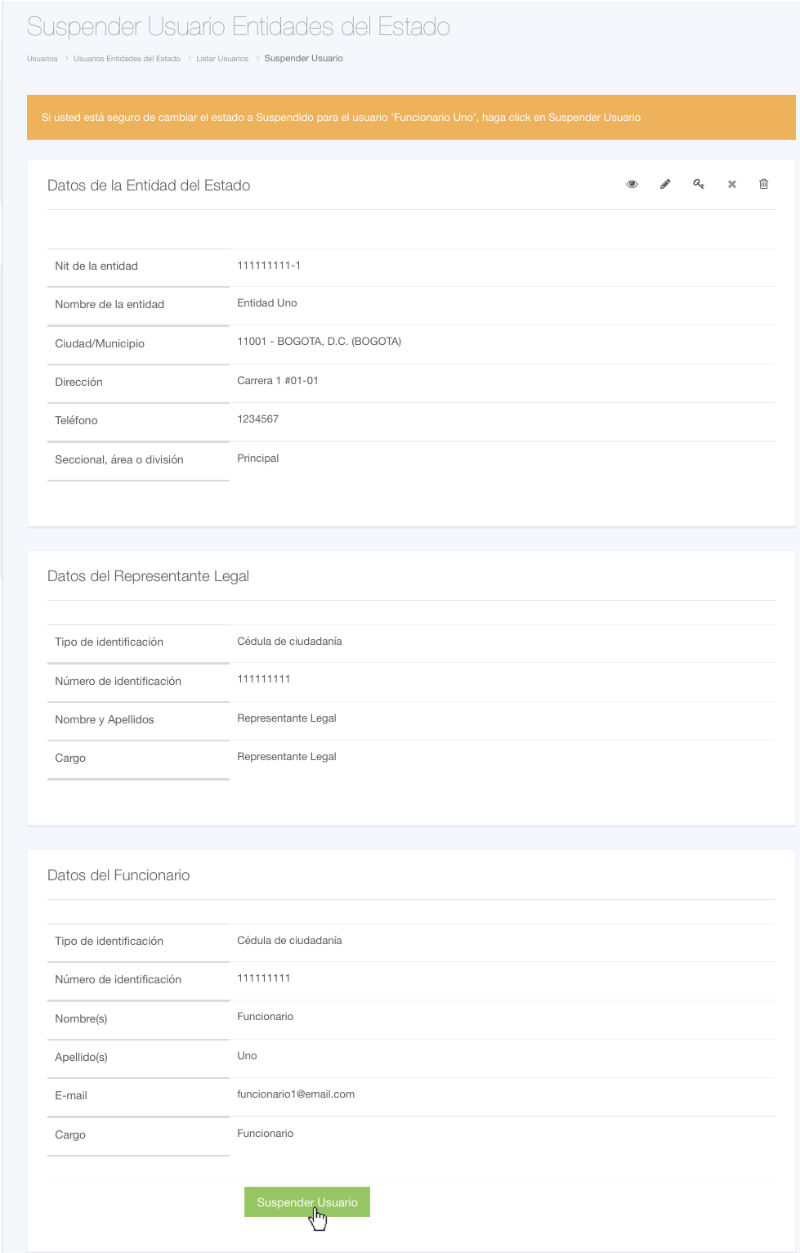Click the Datos de la Entidad del Estado heading
800x1253 pixels.
pyautogui.click(x=148, y=185)
